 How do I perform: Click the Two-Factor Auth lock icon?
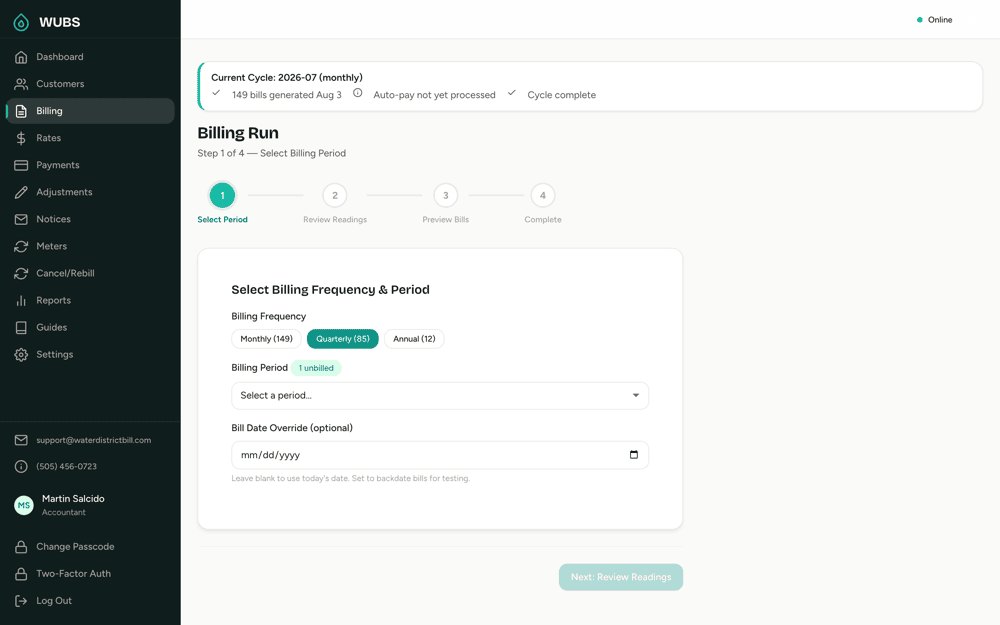coord(21,573)
